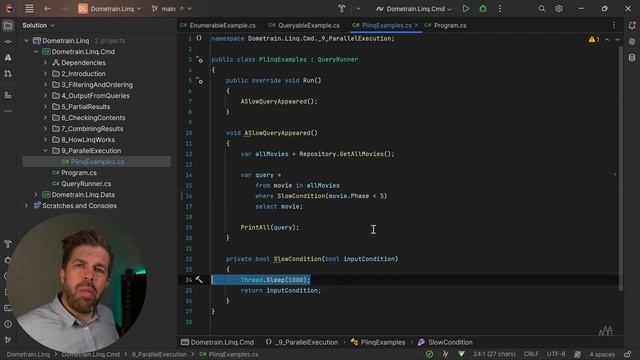This screenshot has width=640, height=360.
Task: Click the green checkmark status icon
Action: [x=429, y=354]
